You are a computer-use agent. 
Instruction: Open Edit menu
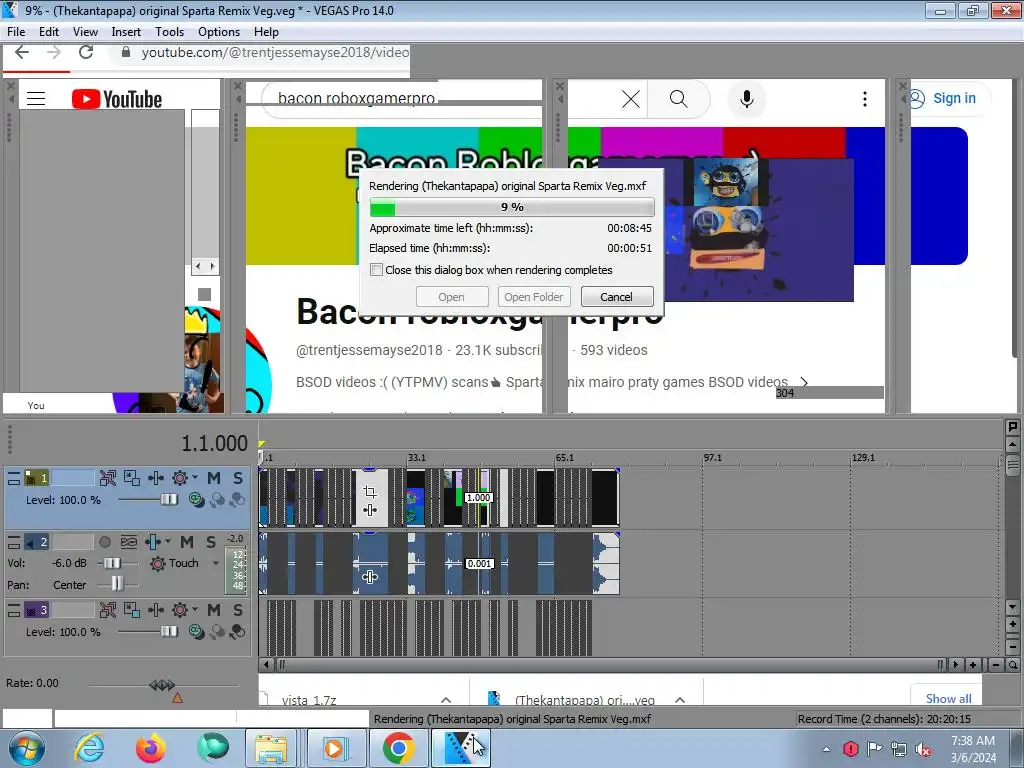[x=49, y=32]
